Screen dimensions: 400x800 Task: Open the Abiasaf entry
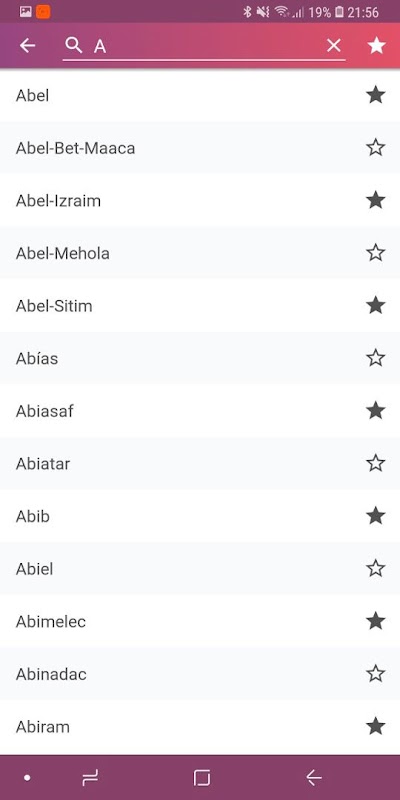click(x=200, y=411)
